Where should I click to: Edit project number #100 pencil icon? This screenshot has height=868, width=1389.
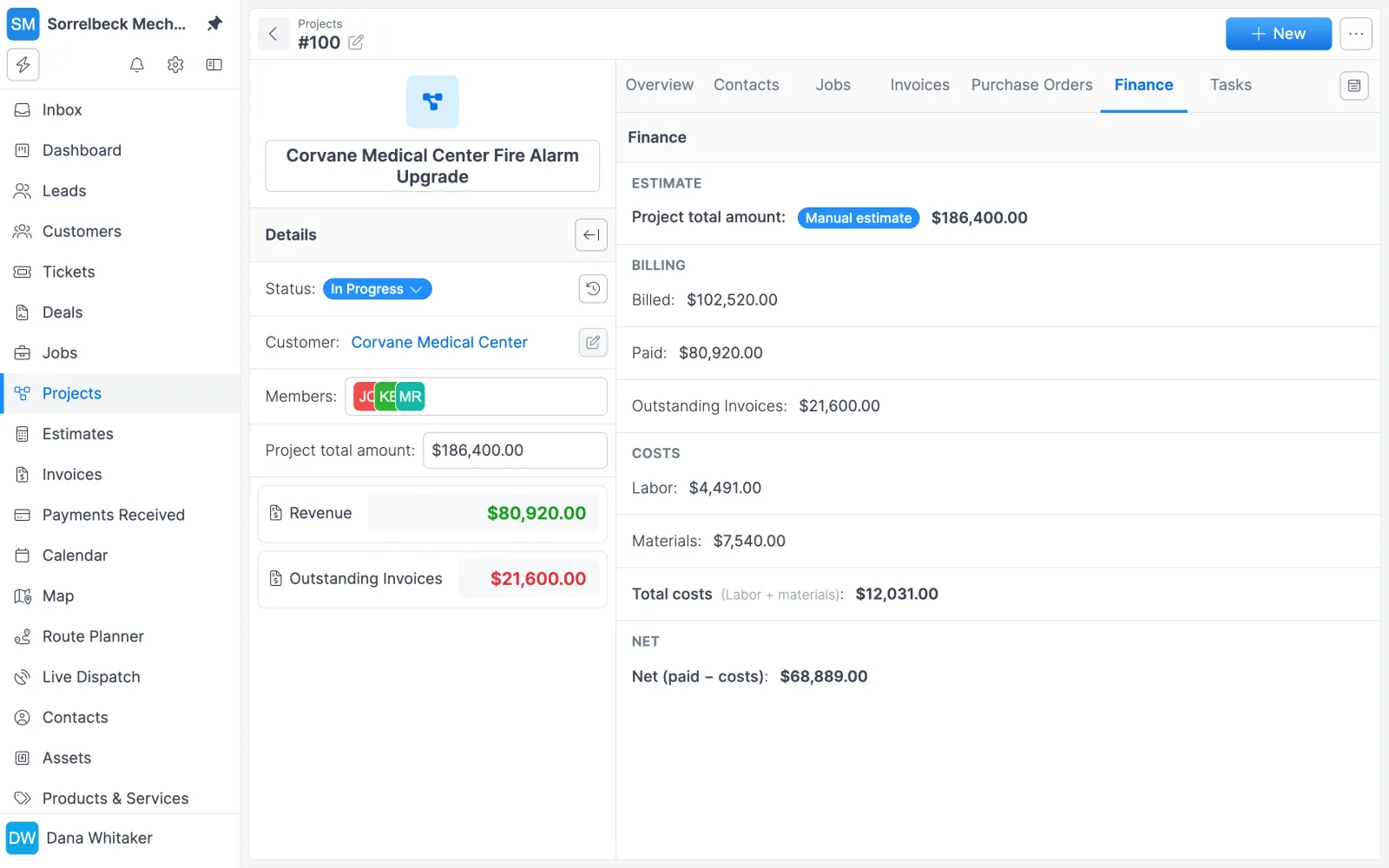tap(356, 43)
